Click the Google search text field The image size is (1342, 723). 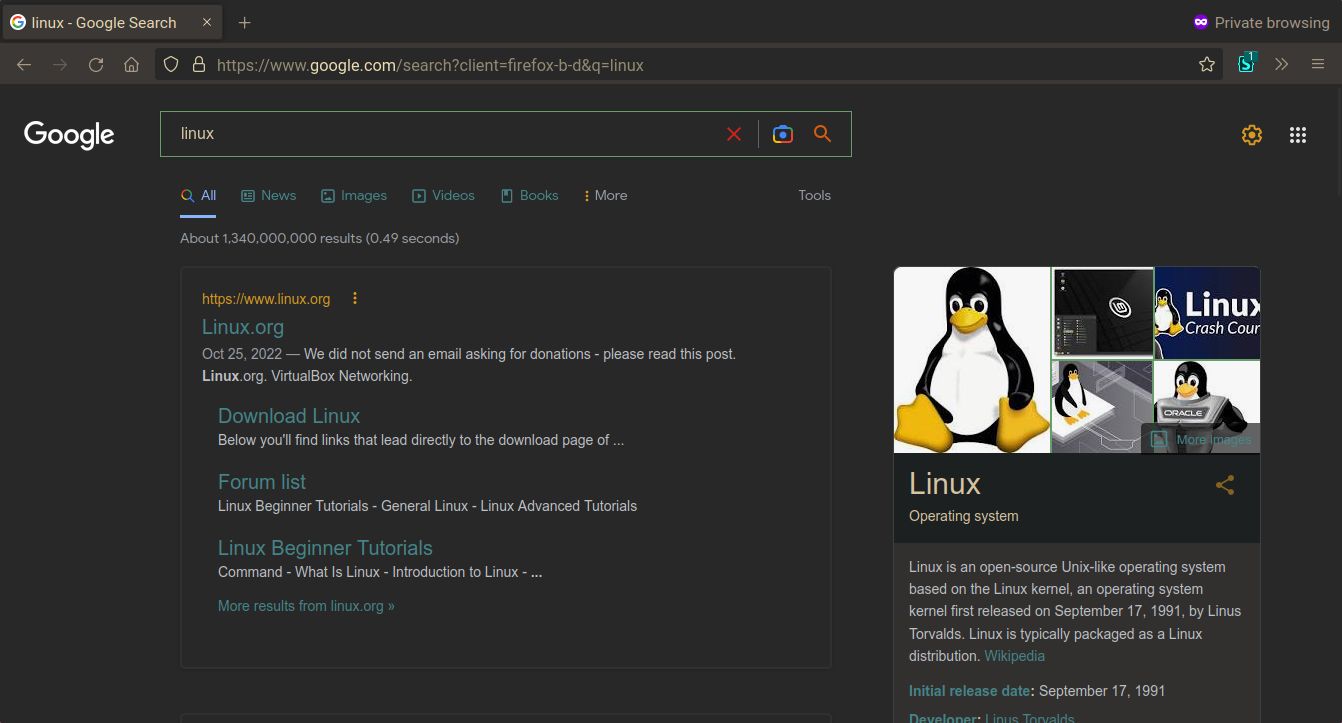tap(445, 134)
